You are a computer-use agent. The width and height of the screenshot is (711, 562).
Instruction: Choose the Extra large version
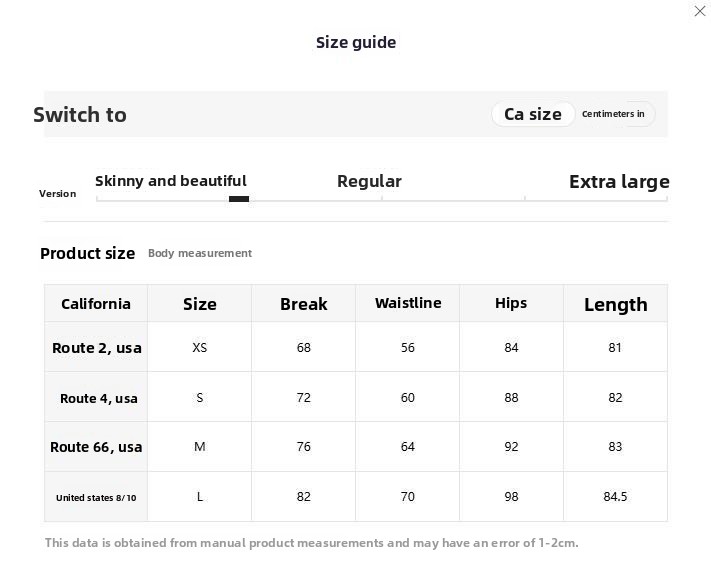[x=619, y=182]
